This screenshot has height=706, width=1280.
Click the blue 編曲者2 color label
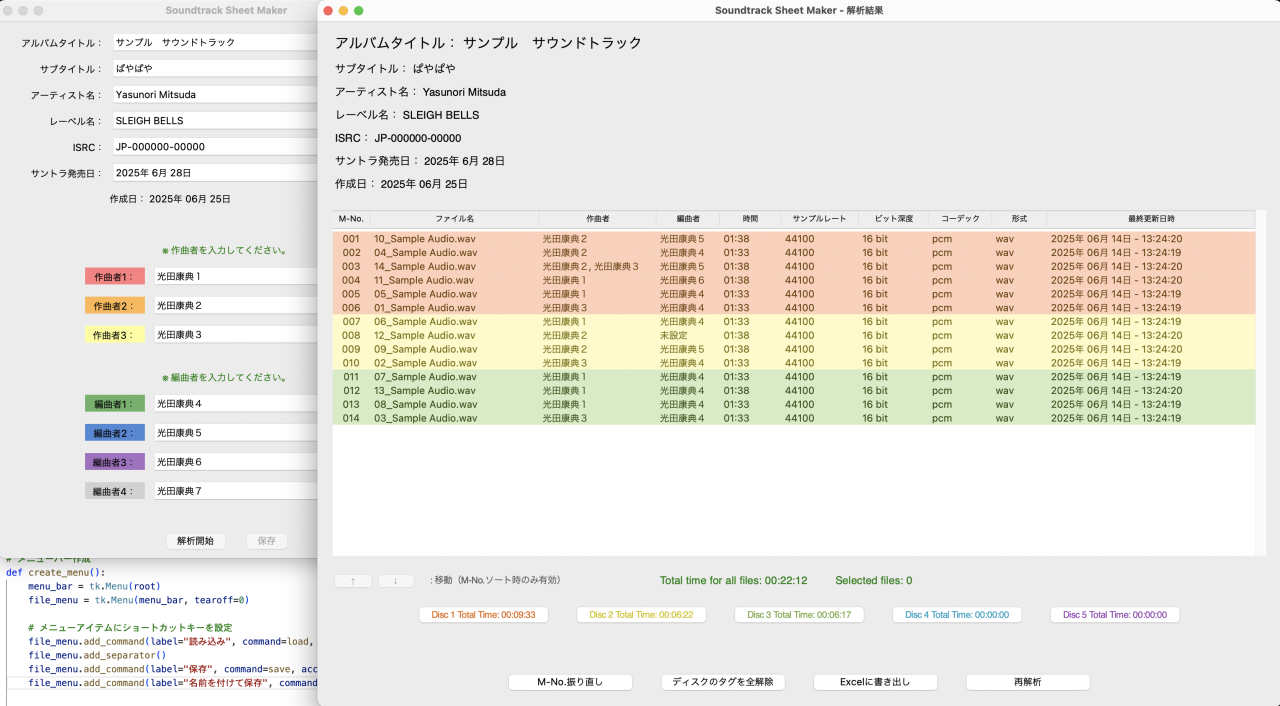point(115,433)
